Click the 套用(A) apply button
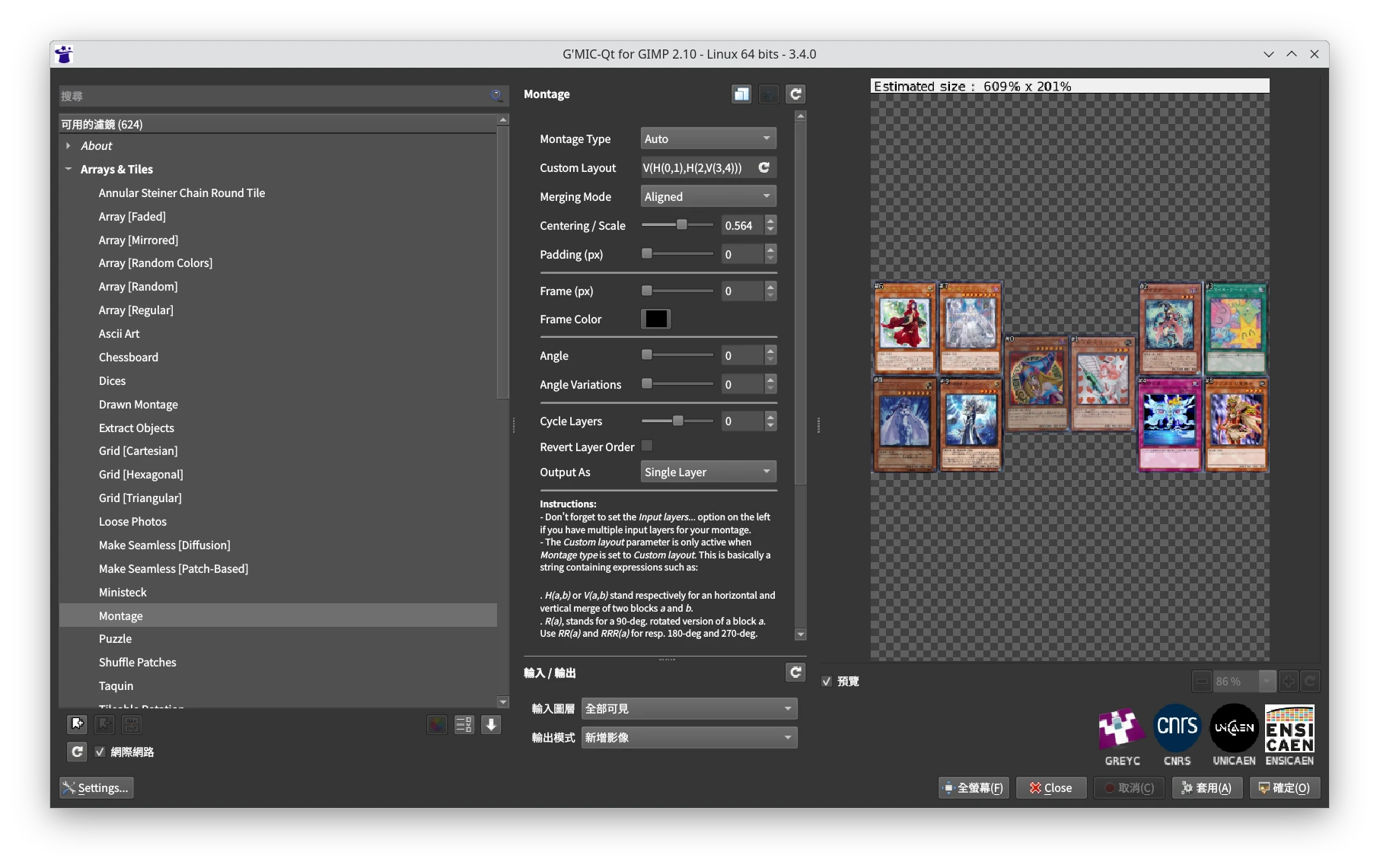The width and height of the screenshot is (1380, 868). [1206, 788]
